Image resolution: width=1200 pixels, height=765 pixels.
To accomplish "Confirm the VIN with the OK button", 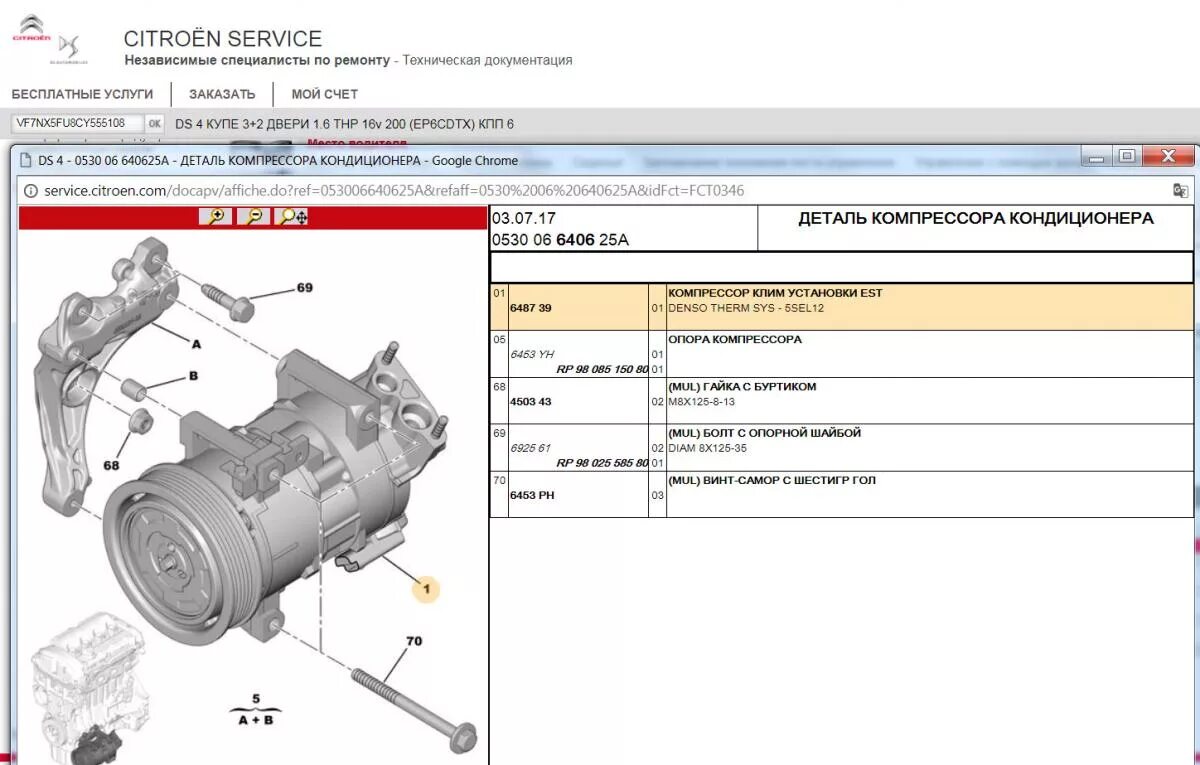I will [154, 123].
